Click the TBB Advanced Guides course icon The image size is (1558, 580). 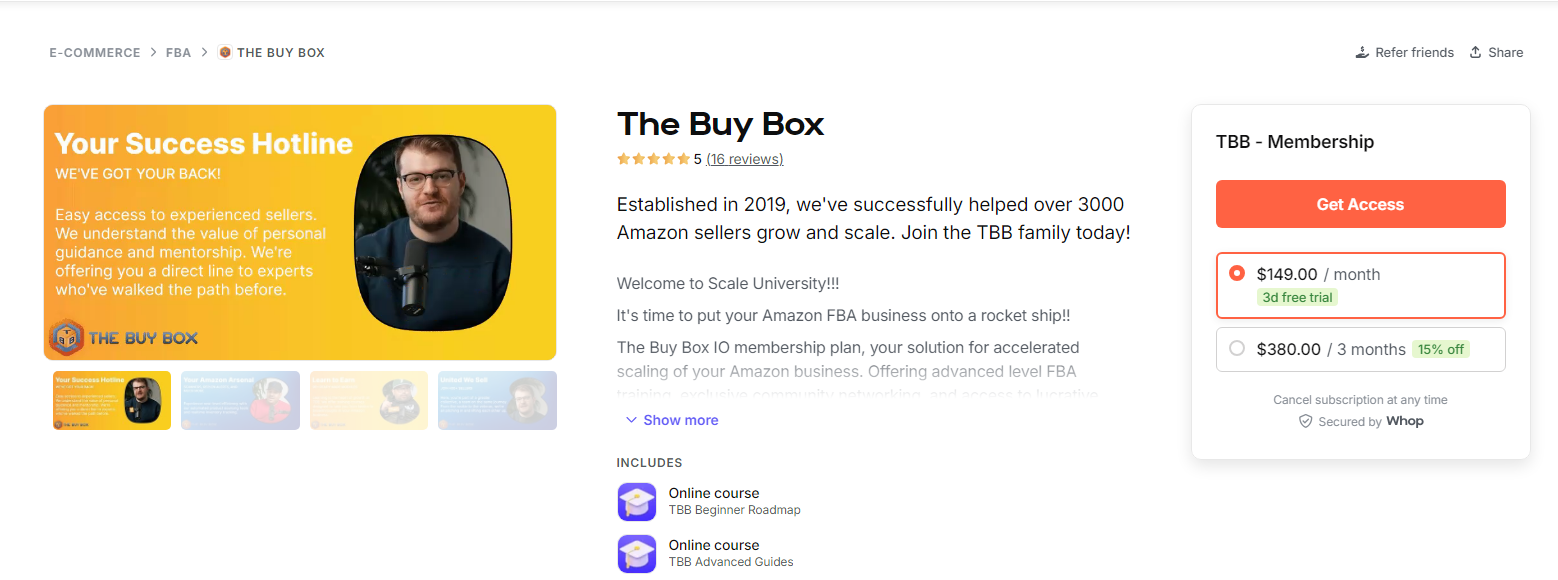[637, 553]
